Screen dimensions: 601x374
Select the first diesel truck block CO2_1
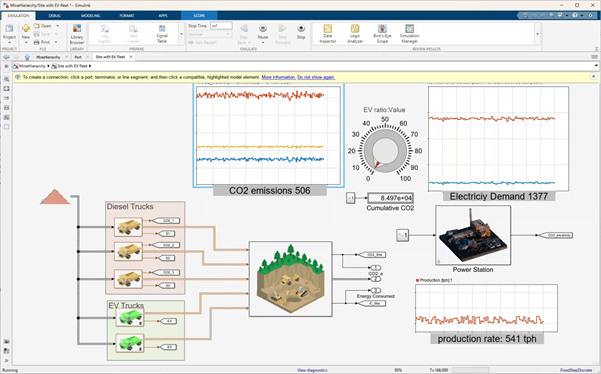[x=128, y=227]
